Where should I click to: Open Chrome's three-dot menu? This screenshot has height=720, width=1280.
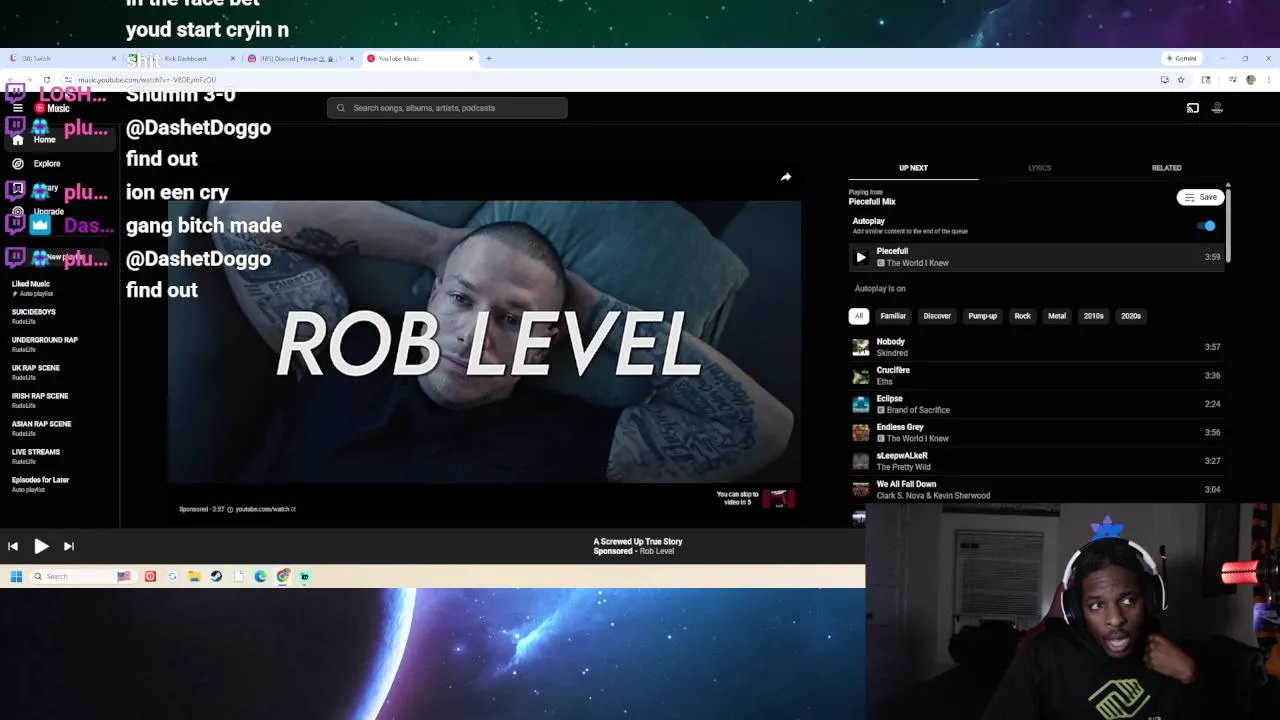coord(1268,80)
